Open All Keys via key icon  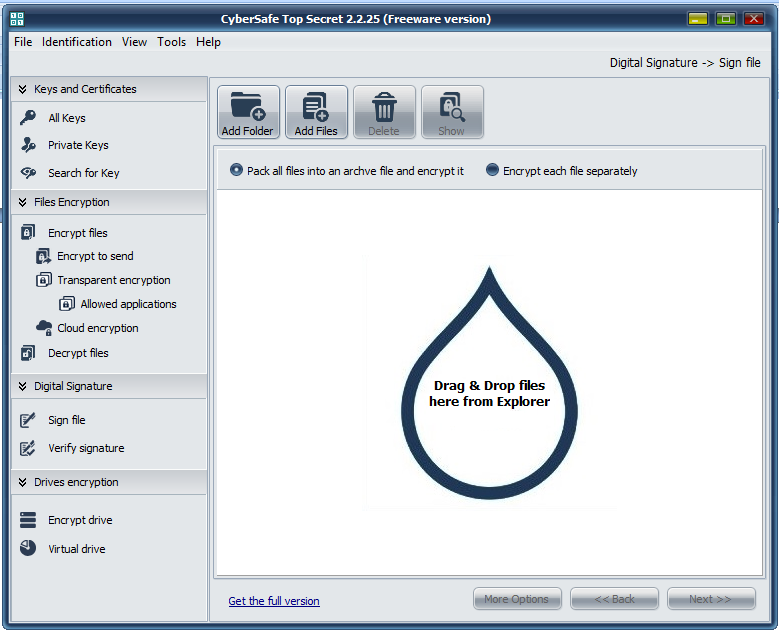point(28,118)
